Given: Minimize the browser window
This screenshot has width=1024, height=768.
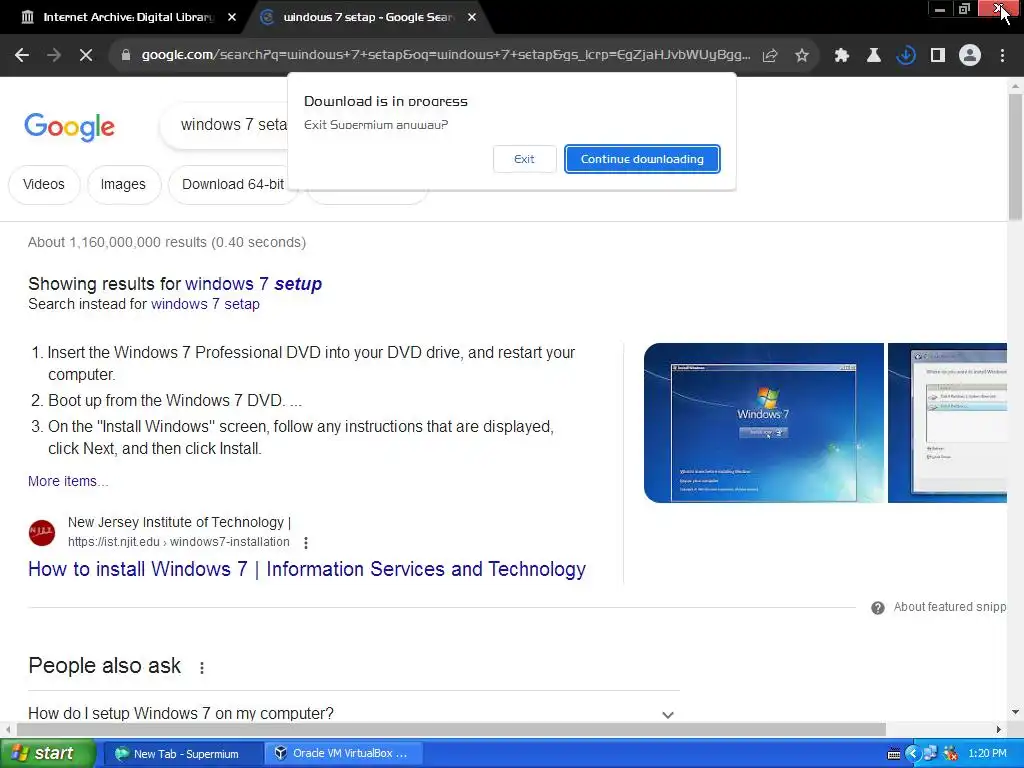Looking at the screenshot, I should pyautogui.click(x=940, y=9).
